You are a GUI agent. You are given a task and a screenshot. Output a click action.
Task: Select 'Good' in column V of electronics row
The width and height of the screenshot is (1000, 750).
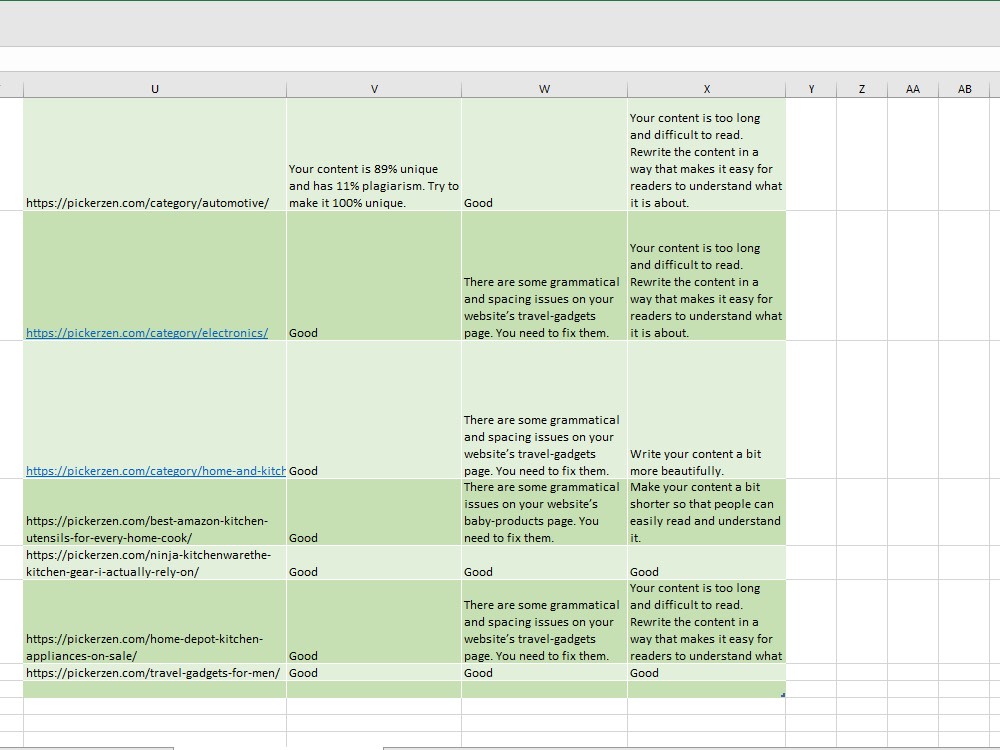(374, 276)
